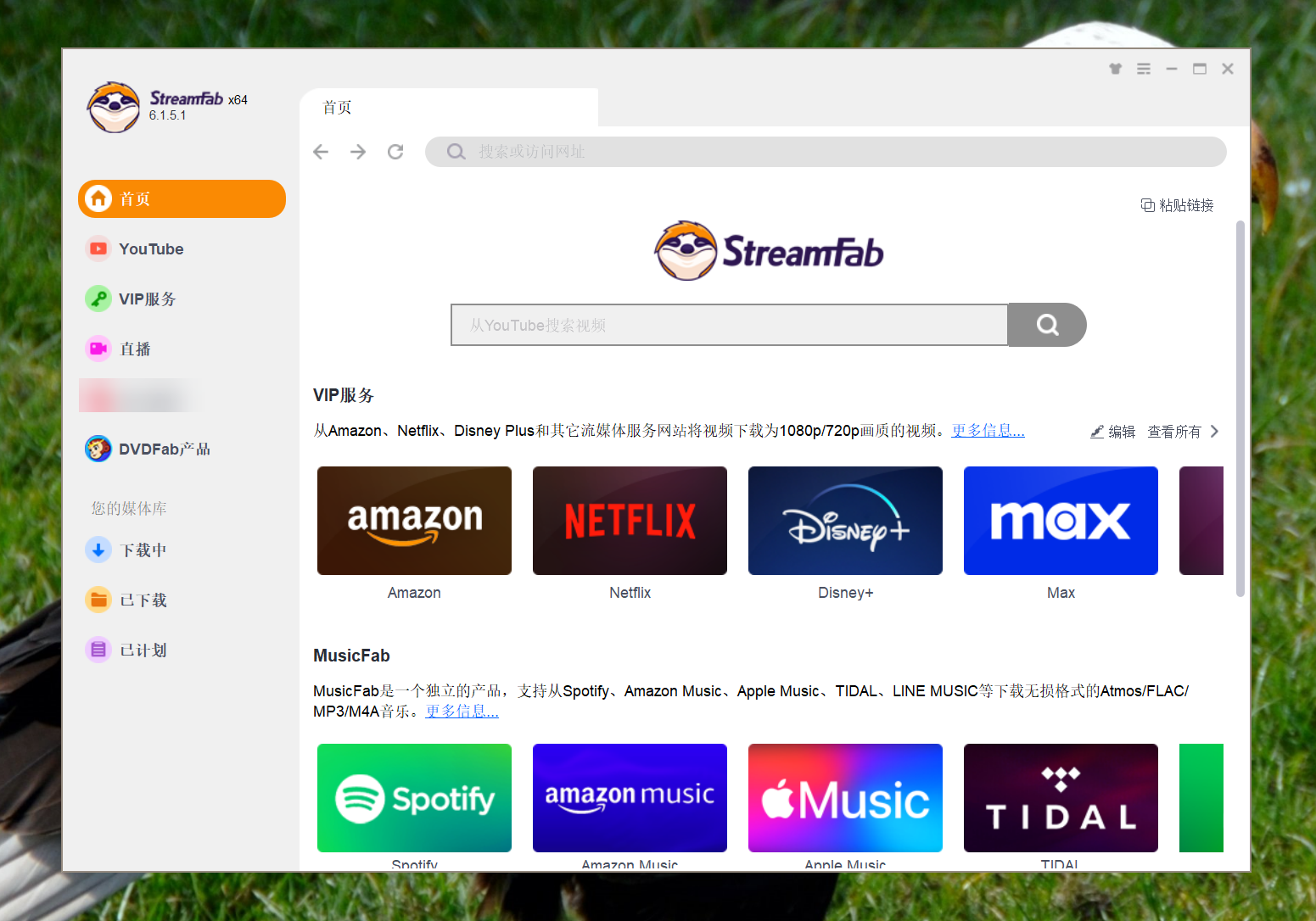Image resolution: width=1316 pixels, height=921 pixels.
Task: Click the vertical page scrollbar
Action: (x=1240, y=409)
